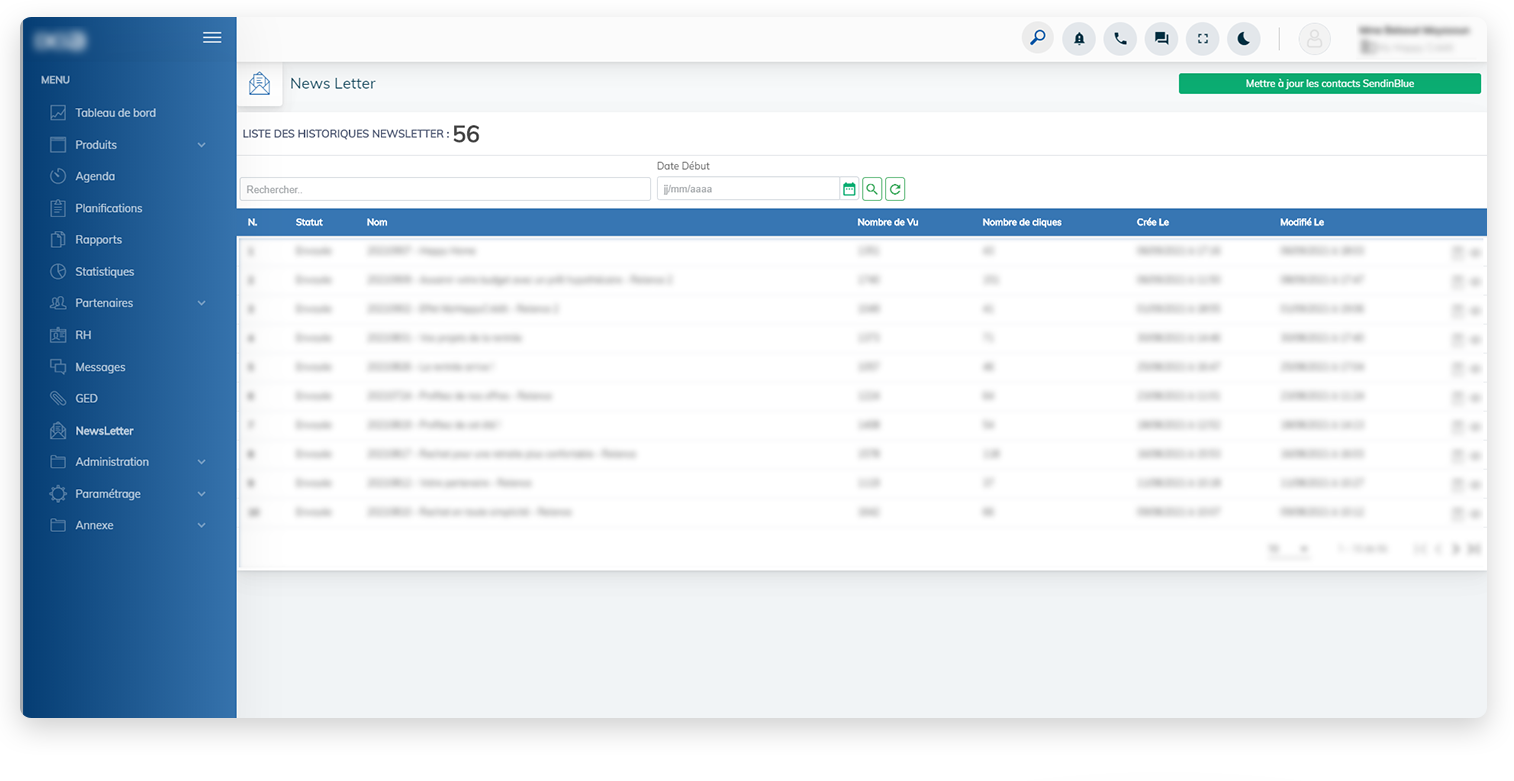Viewport: 1514px width, 781px height.
Task: Toggle dark mode moon icon
Action: [1244, 39]
